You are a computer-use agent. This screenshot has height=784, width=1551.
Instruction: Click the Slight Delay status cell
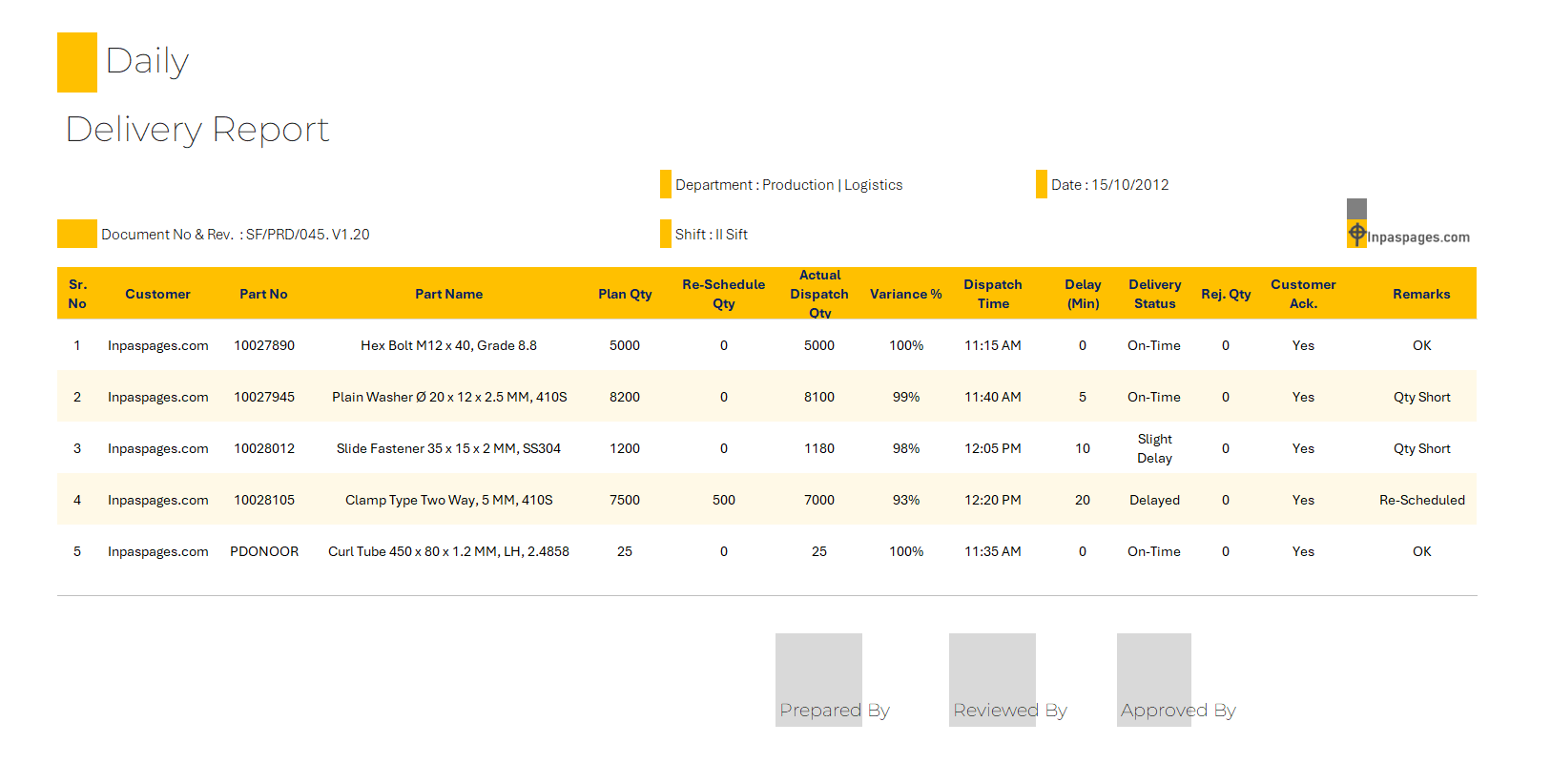click(1154, 448)
